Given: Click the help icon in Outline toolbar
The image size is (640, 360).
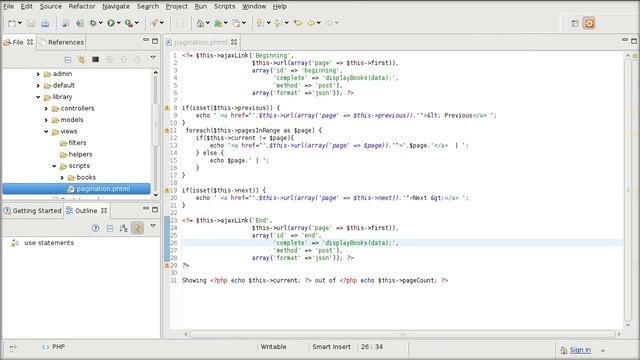Looking at the screenshot, I should tap(95, 228).
